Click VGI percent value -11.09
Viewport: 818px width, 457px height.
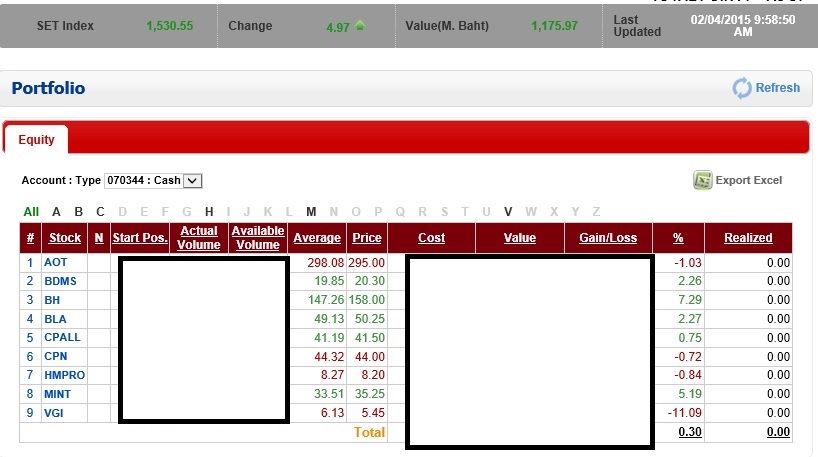pos(684,413)
